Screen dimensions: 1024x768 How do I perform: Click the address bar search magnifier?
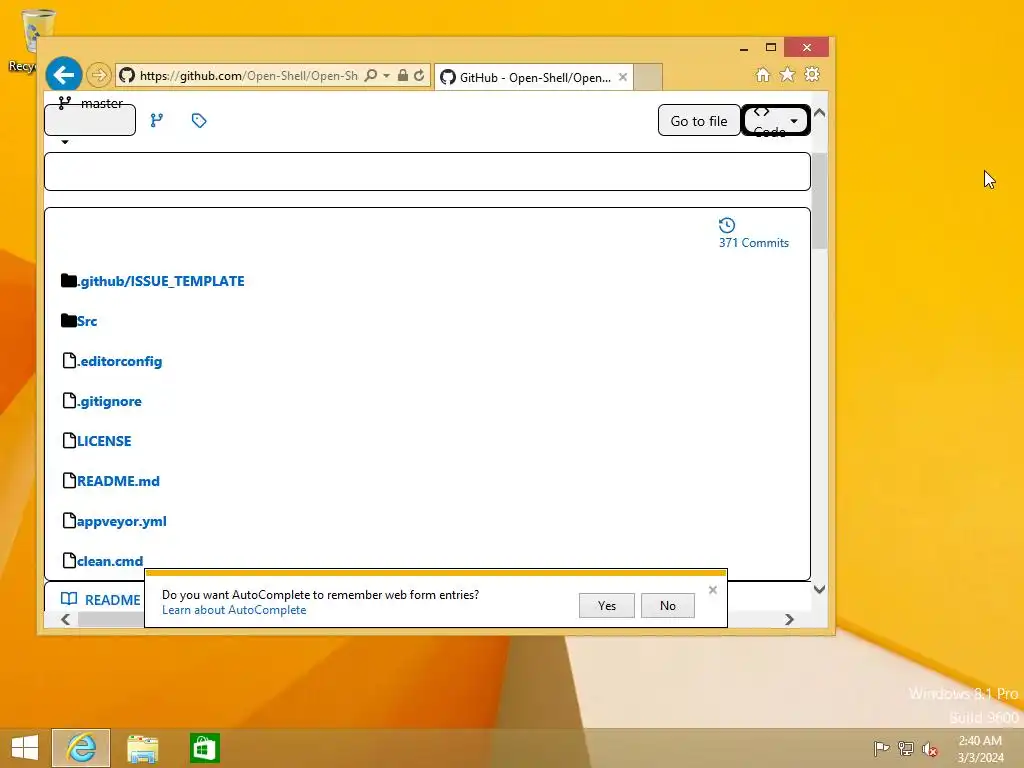point(371,76)
